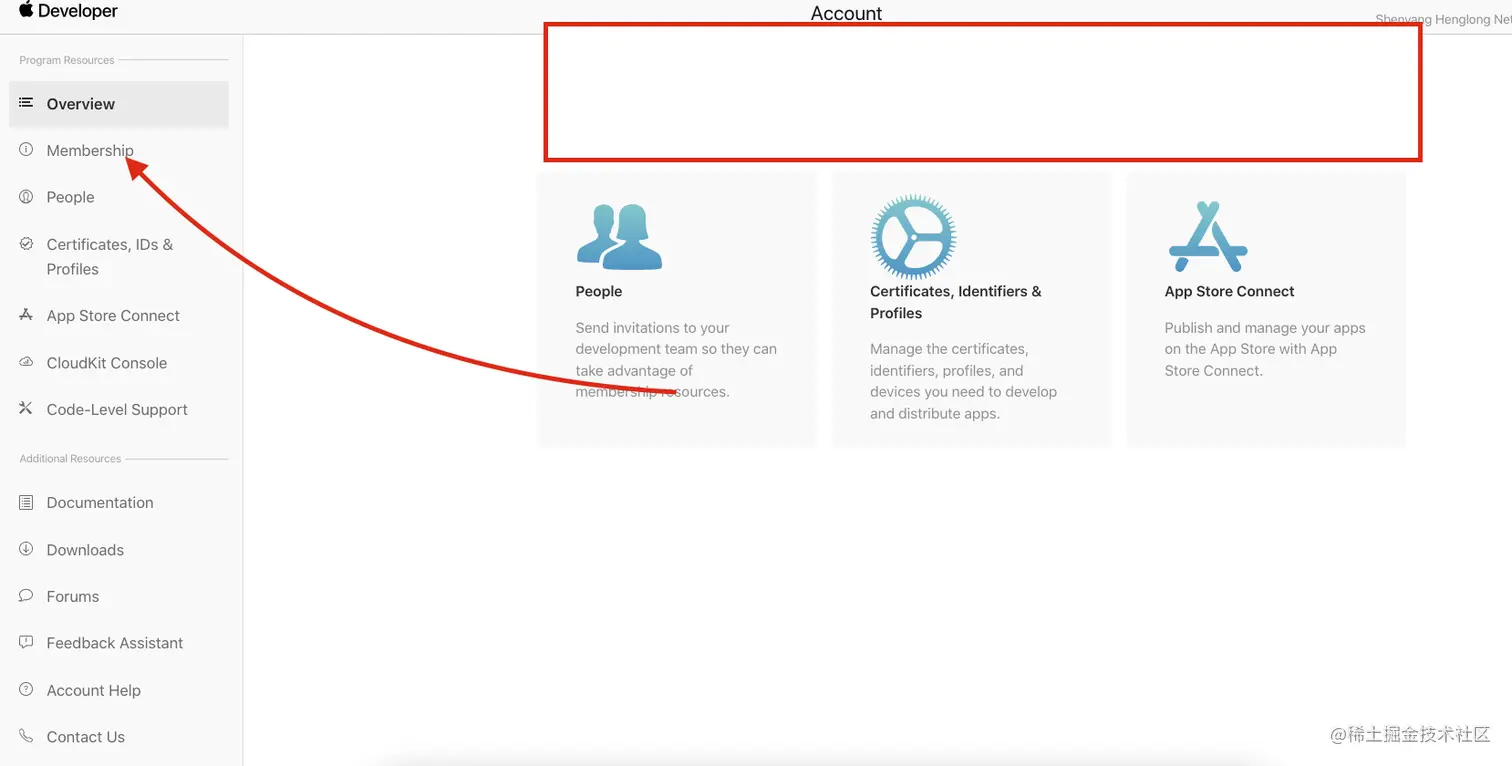This screenshot has width=1512, height=766.
Task: Open App Store Connect in sidebar
Action: 113,315
